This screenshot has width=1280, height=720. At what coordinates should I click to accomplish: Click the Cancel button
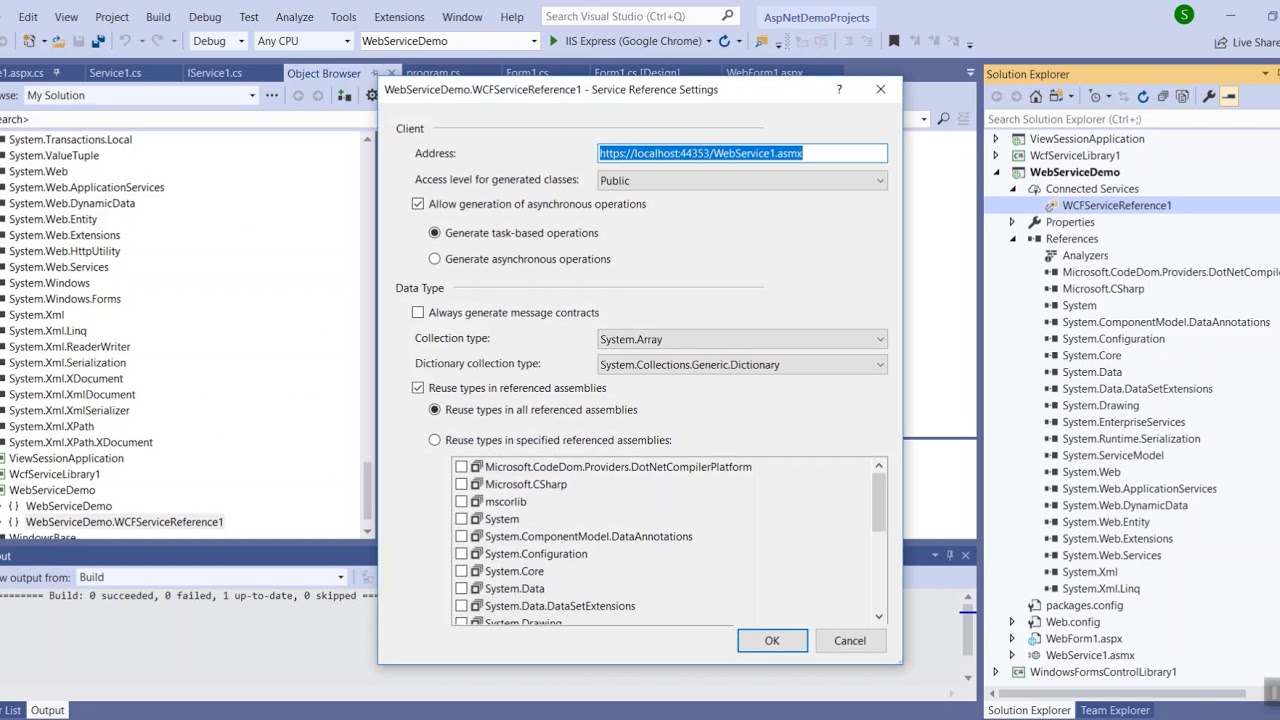(x=850, y=641)
